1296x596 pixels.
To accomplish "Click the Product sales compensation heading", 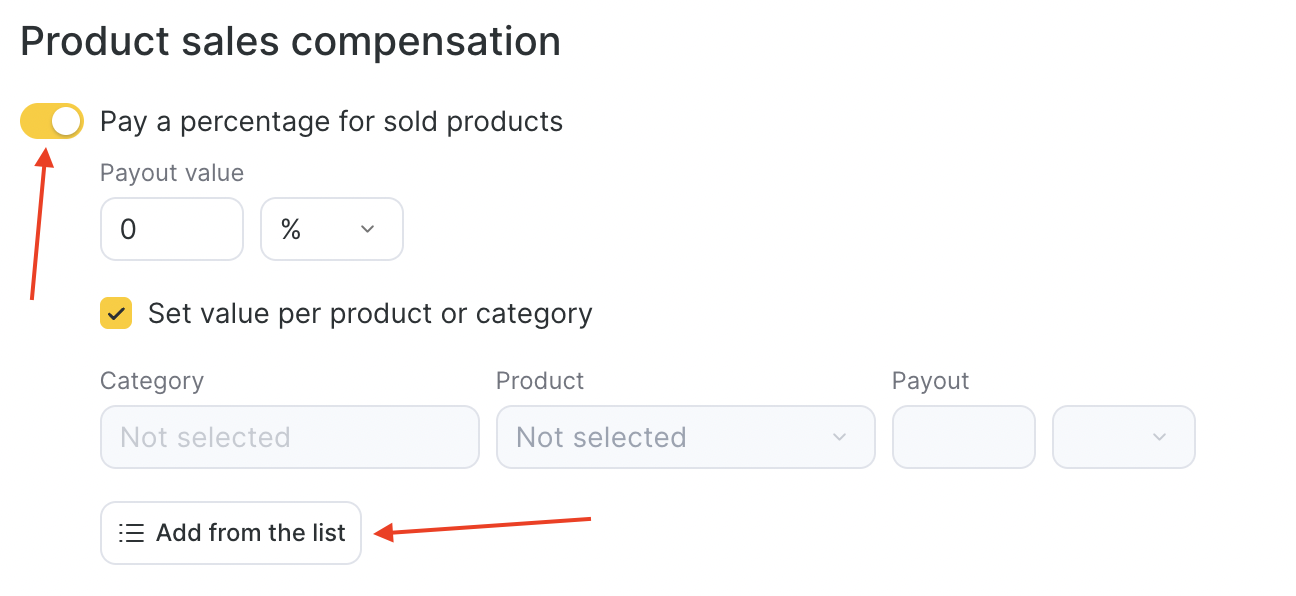I will [x=290, y=42].
